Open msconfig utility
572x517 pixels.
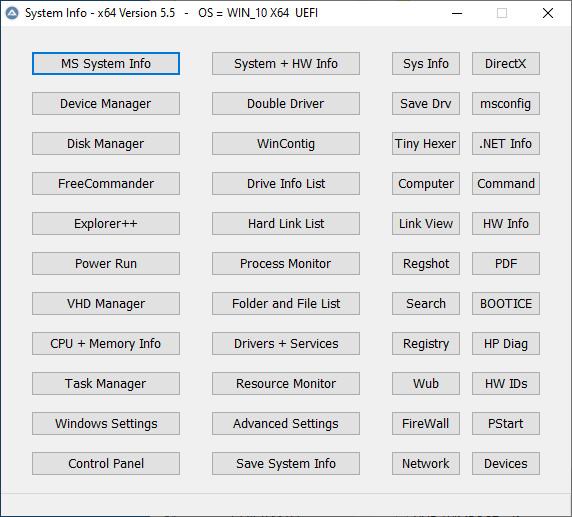(506, 104)
